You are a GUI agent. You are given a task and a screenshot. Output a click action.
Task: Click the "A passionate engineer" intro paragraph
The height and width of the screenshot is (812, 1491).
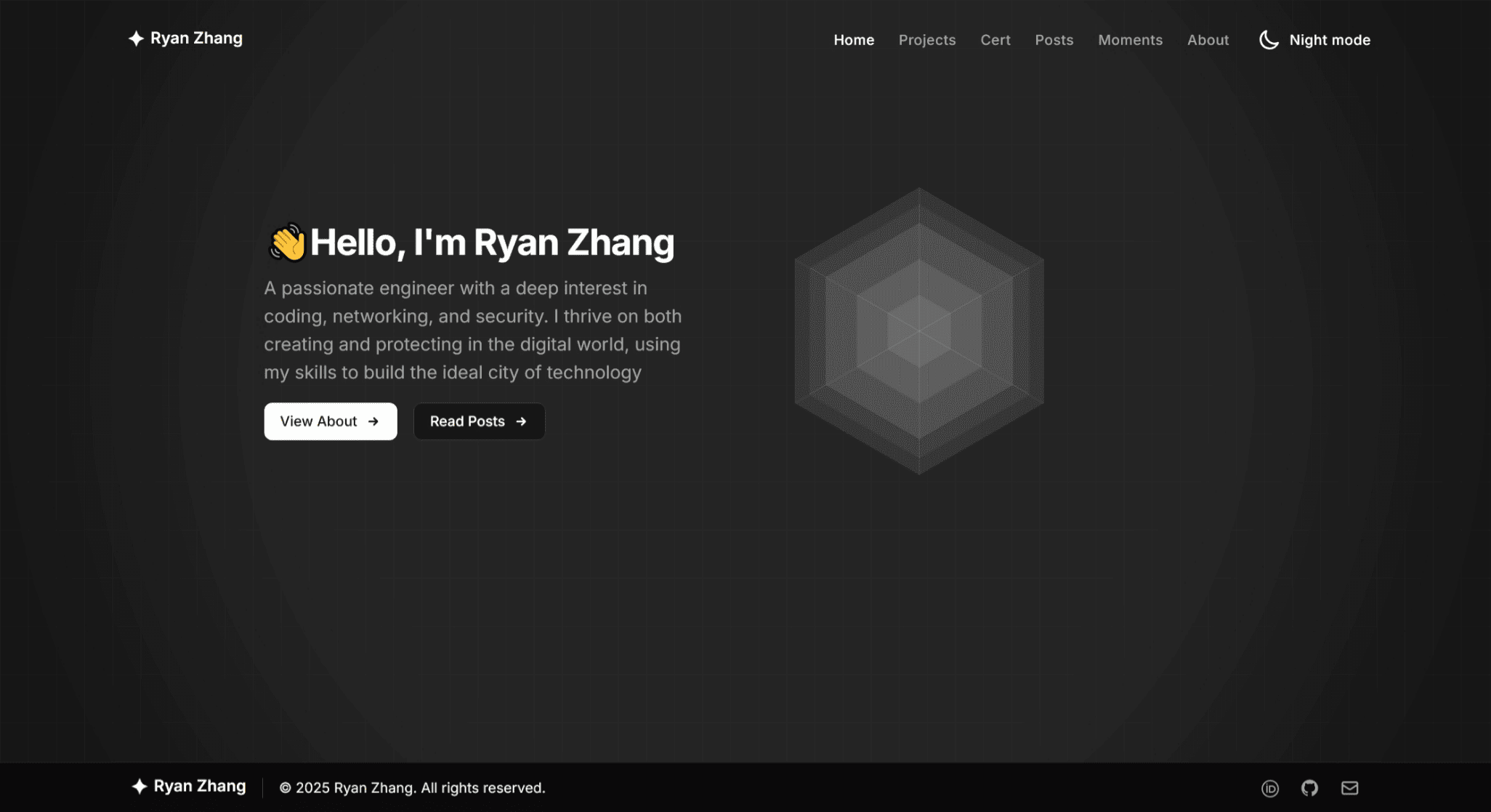pyautogui.click(x=473, y=330)
